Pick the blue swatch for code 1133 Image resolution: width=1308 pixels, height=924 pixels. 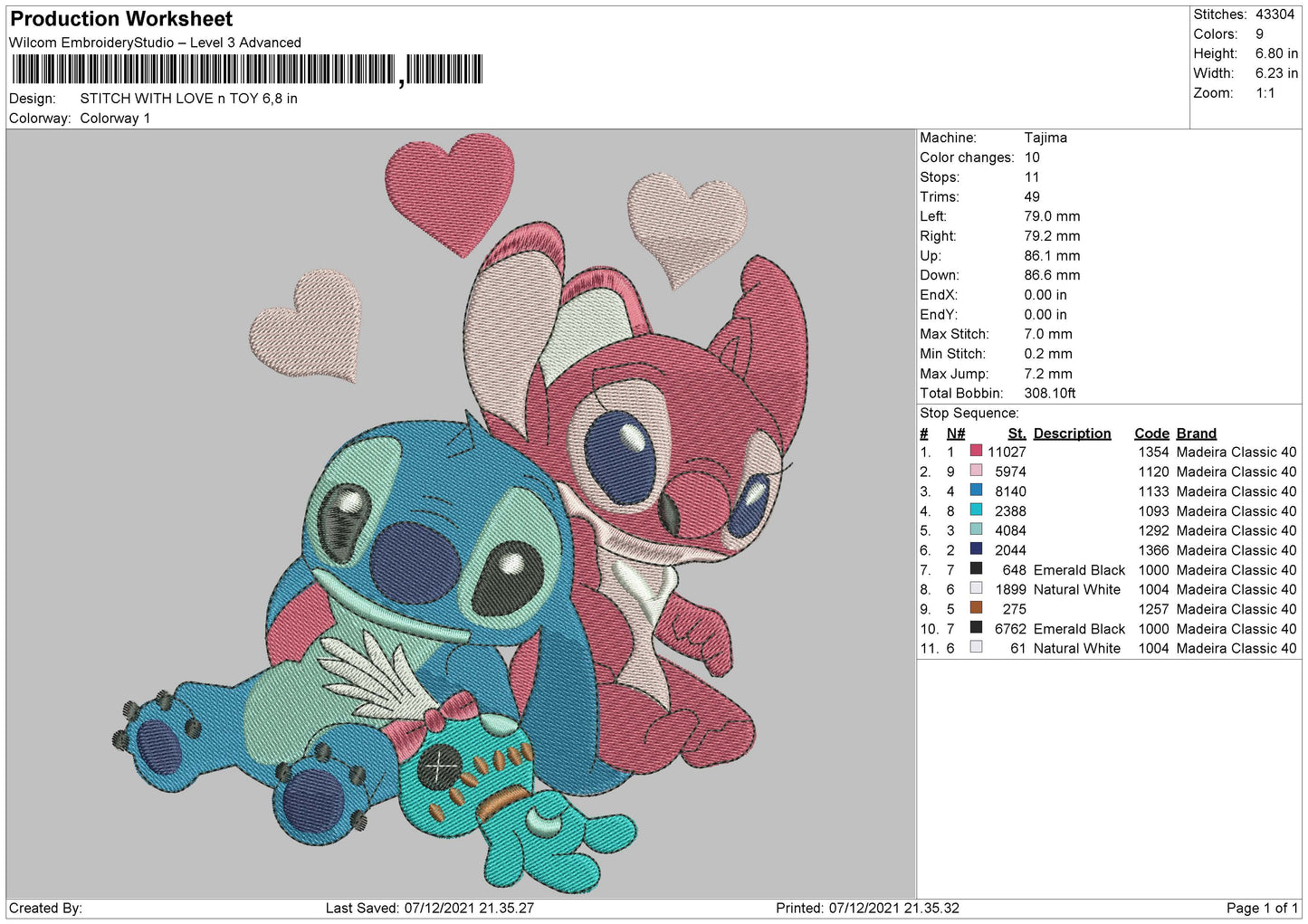click(976, 491)
